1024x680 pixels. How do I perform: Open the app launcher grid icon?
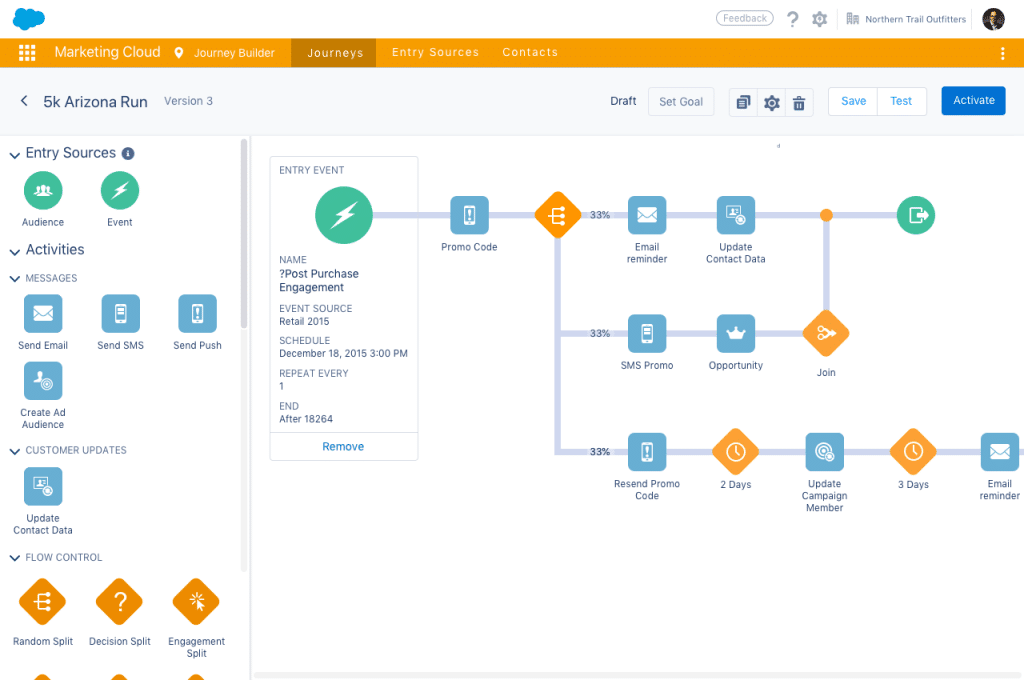pos(27,52)
